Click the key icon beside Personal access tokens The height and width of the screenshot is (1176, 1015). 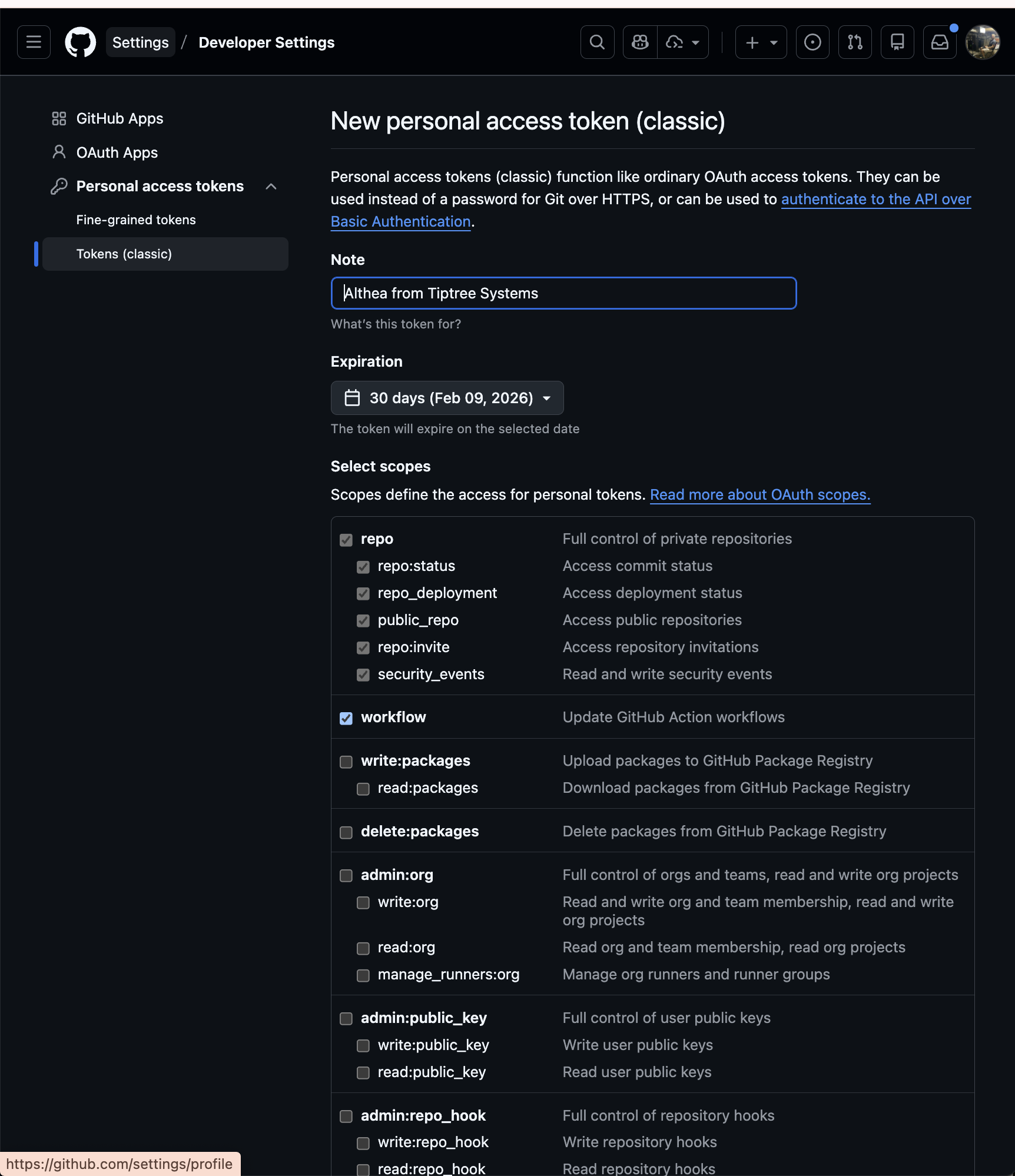[x=59, y=185]
